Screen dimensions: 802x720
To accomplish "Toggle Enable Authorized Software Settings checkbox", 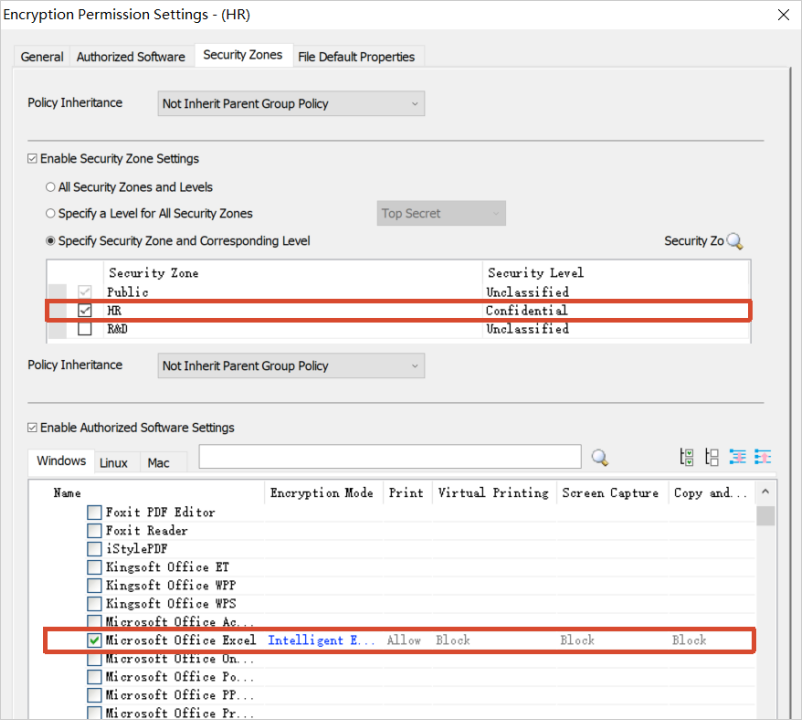I will 32,428.
